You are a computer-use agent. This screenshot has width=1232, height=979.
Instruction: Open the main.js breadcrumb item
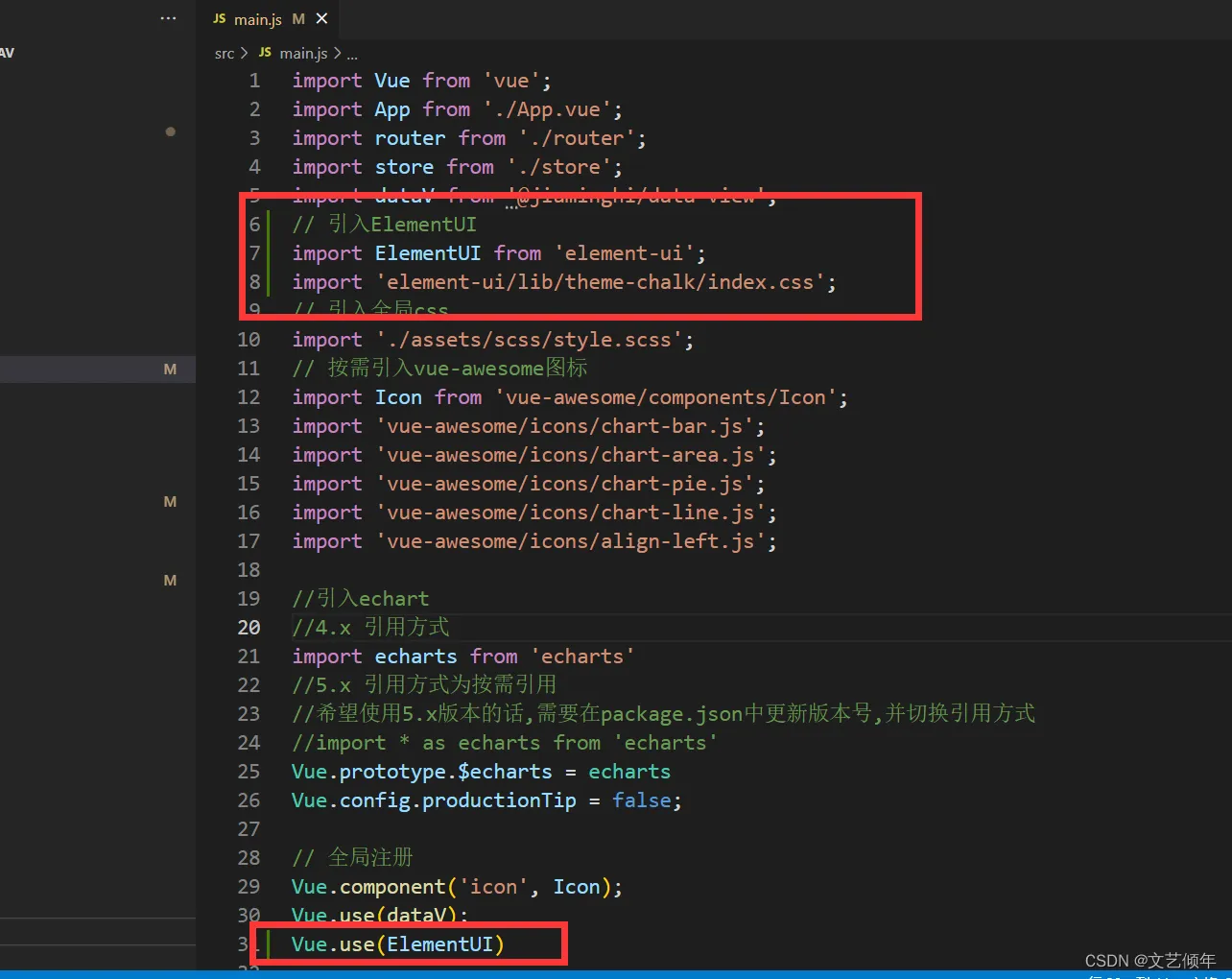(303, 54)
